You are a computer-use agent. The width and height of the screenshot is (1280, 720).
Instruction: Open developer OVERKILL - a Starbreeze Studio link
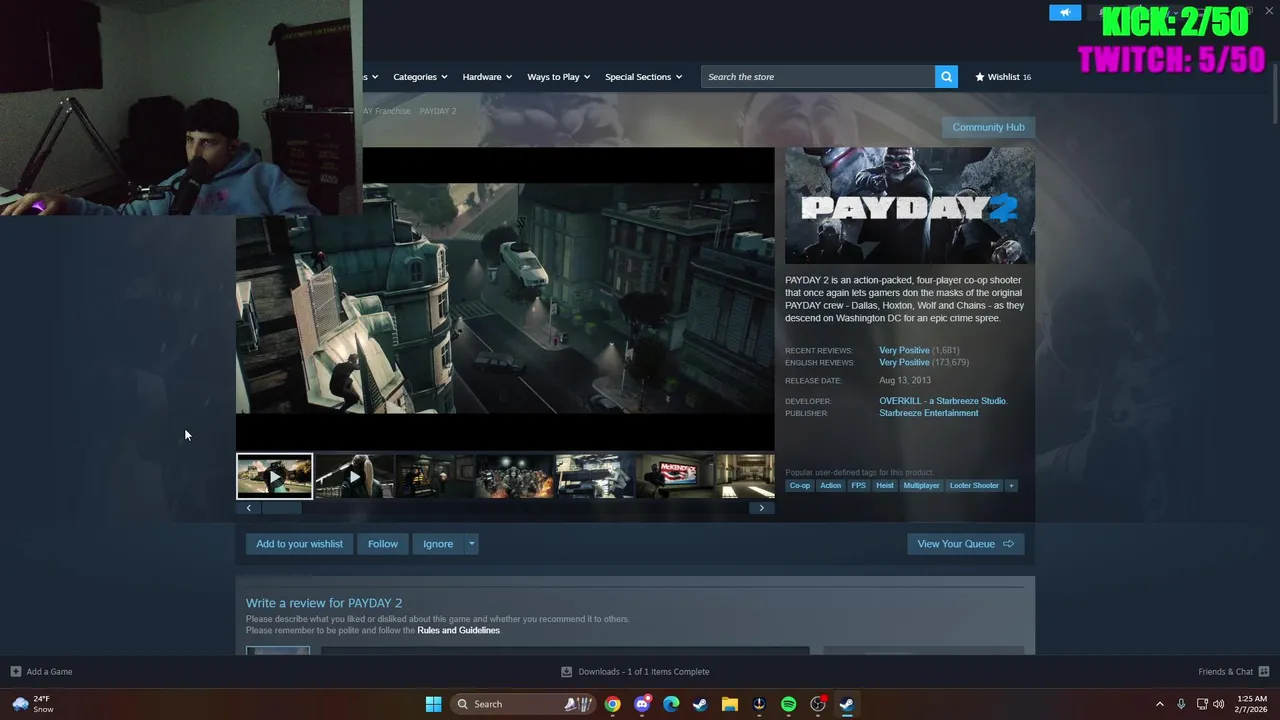[x=943, y=401]
